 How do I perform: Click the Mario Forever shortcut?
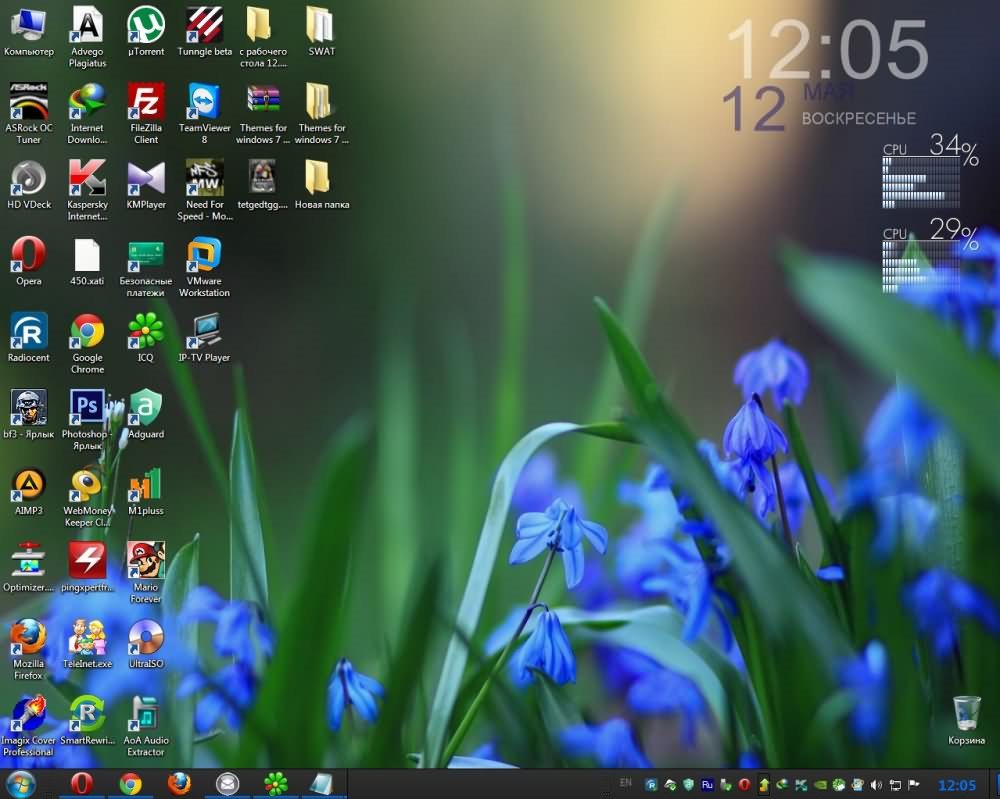click(146, 561)
